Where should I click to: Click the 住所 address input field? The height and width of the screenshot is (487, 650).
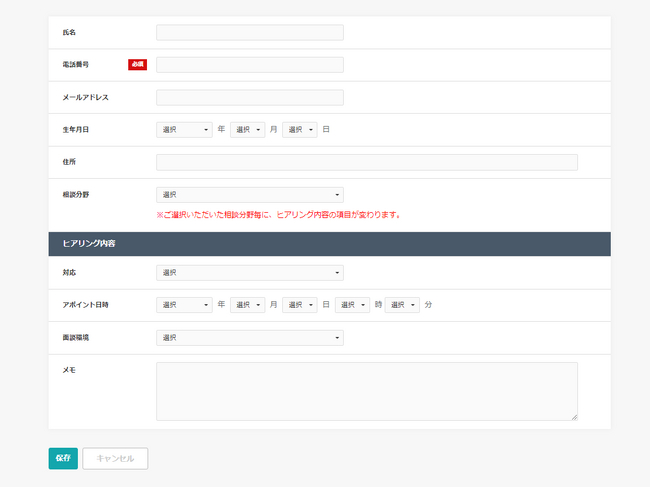[x=367, y=162]
